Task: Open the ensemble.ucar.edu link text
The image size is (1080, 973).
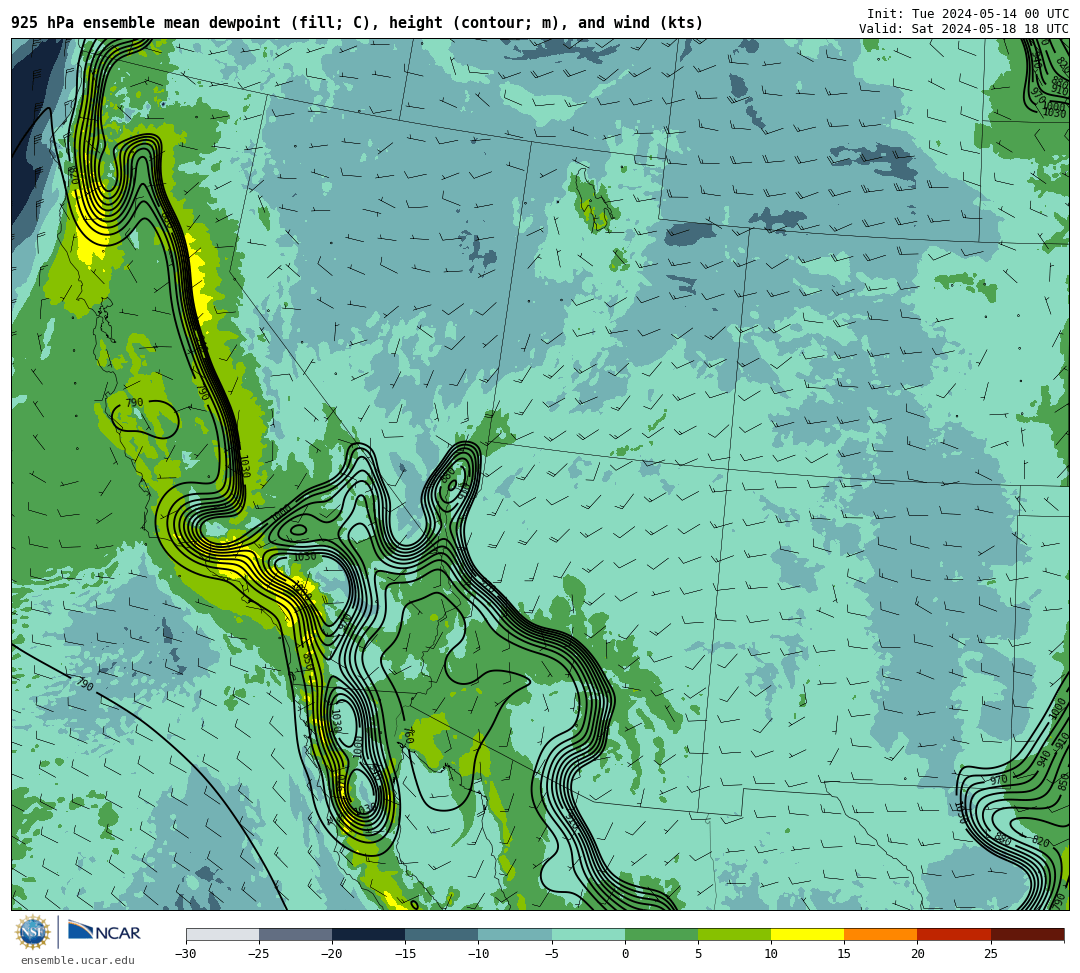Action: (78, 960)
